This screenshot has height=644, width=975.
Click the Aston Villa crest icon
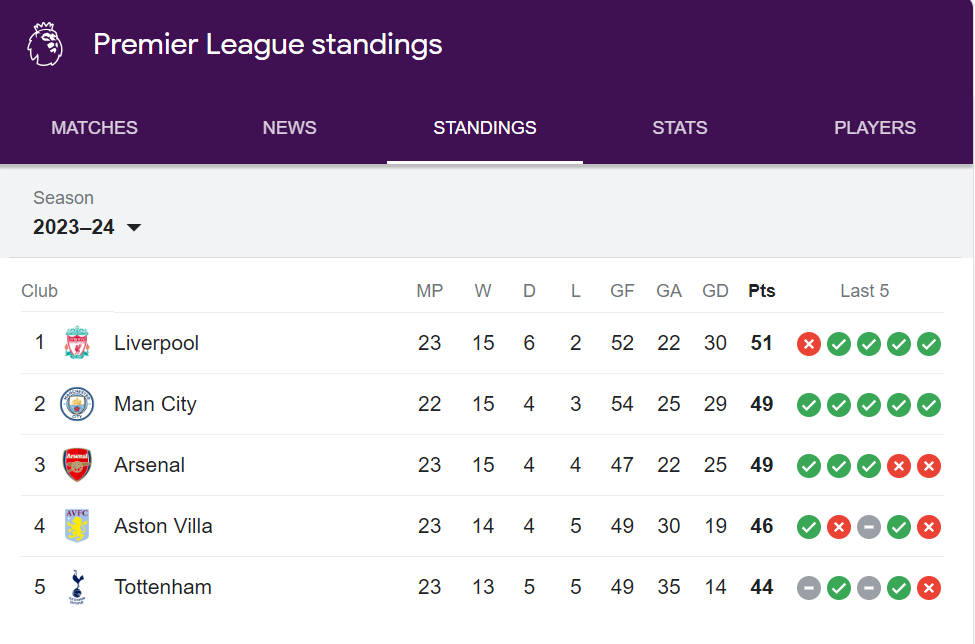[x=77, y=526]
